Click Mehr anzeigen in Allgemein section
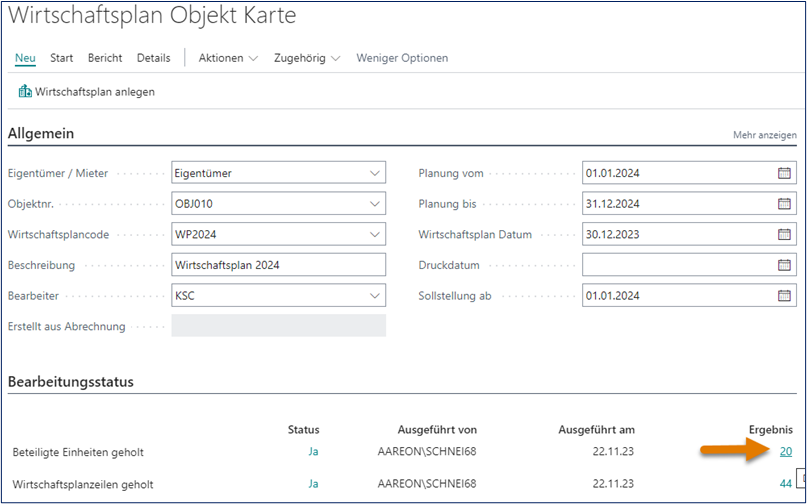The height and width of the screenshot is (504, 807). [764, 135]
